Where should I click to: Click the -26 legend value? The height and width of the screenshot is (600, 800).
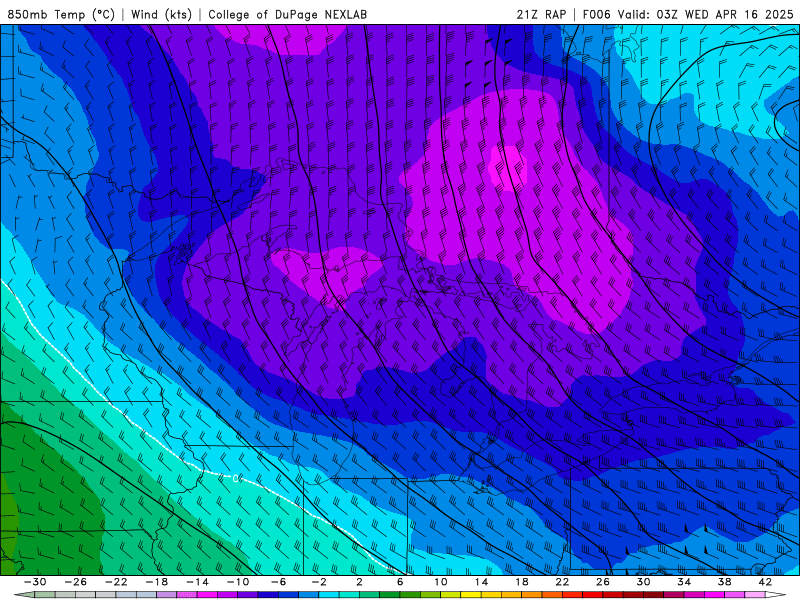76,582
